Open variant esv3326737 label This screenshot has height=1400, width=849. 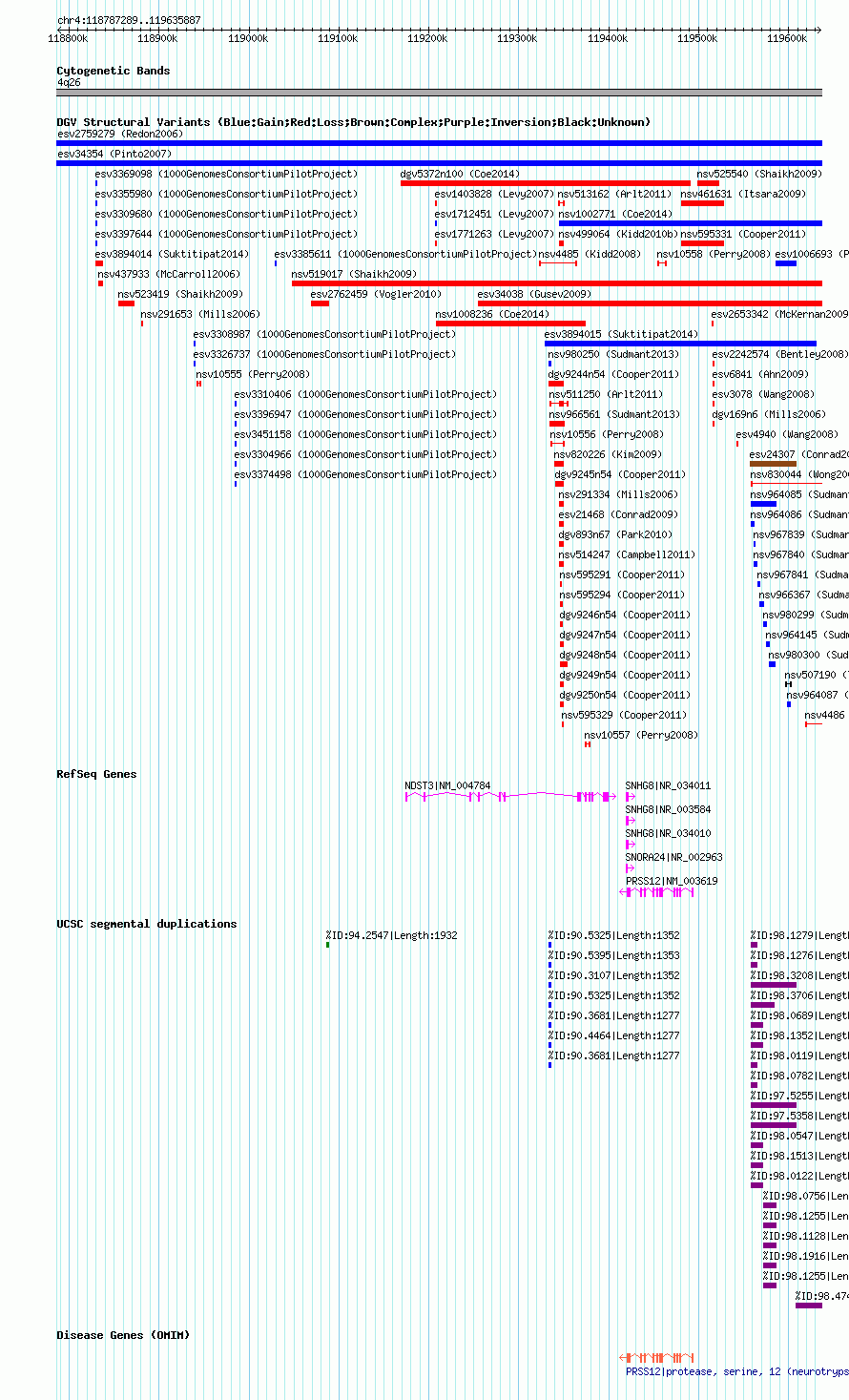click(324, 354)
